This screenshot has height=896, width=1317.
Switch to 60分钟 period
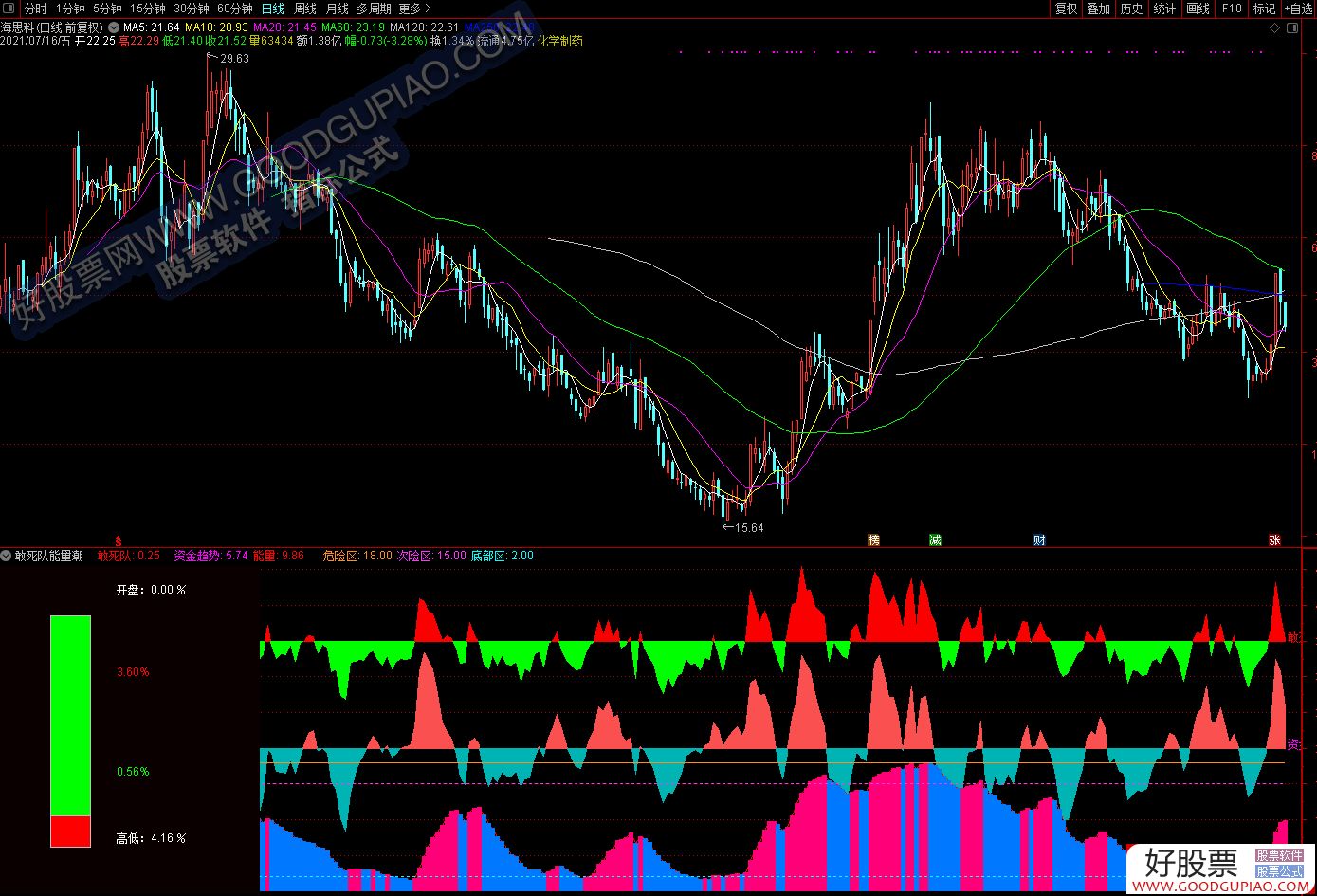click(234, 9)
